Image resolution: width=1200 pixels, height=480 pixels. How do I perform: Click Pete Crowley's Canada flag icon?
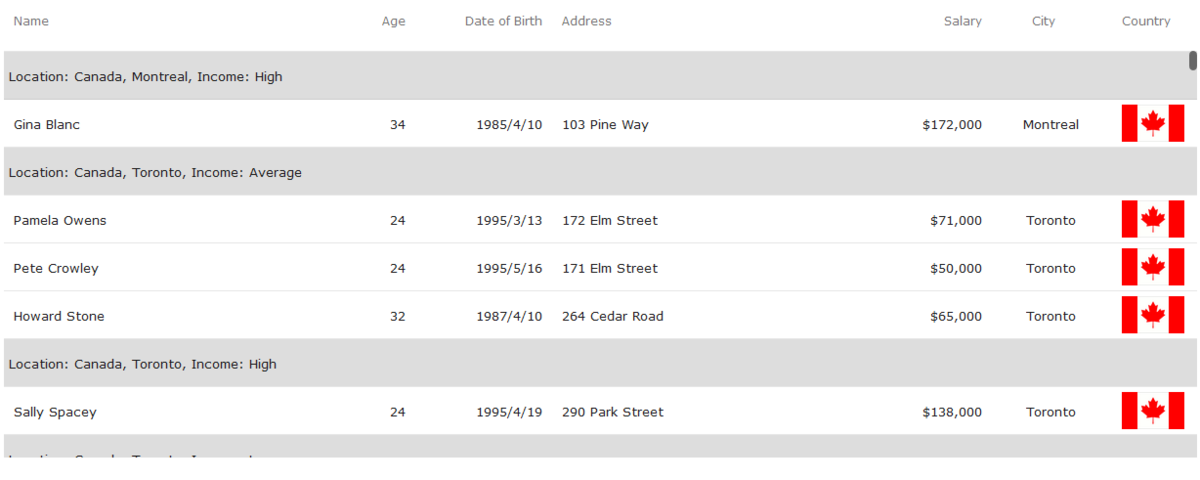pos(1152,268)
